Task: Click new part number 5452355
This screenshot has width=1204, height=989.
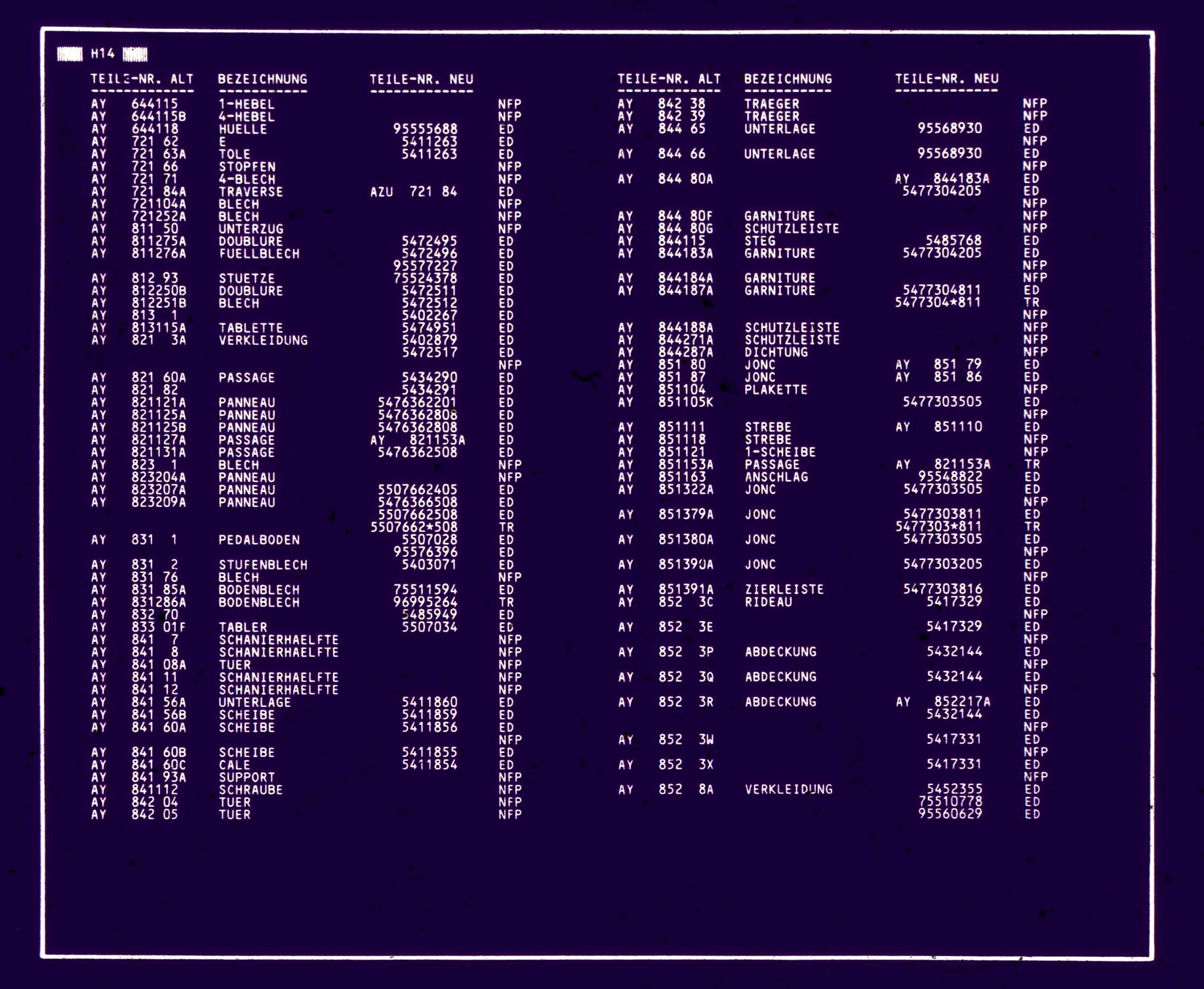Action: [x=953, y=789]
